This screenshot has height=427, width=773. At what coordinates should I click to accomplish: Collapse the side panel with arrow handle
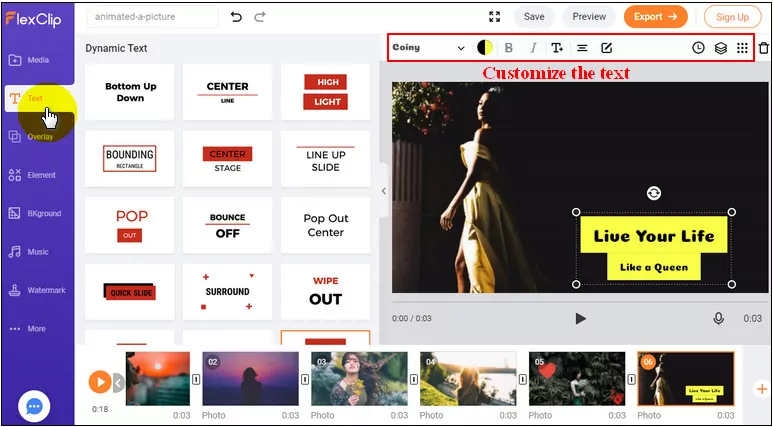384,191
